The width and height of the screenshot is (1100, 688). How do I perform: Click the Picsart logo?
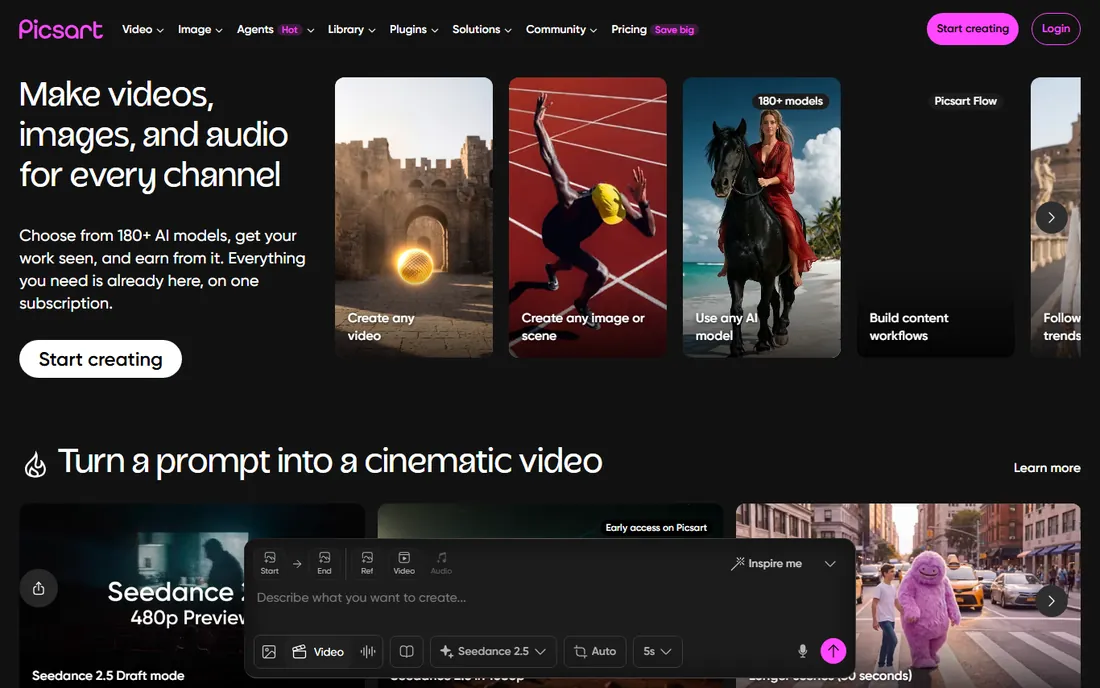click(61, 29)
